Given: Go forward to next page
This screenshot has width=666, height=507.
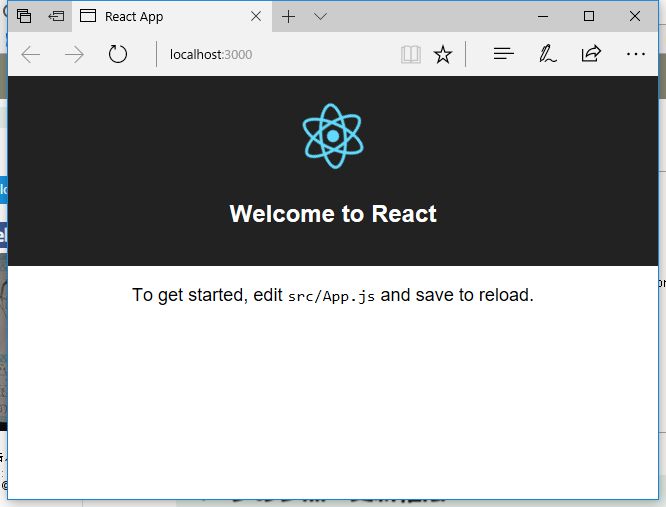Looking at the screenshot, I should pos(74,54).
